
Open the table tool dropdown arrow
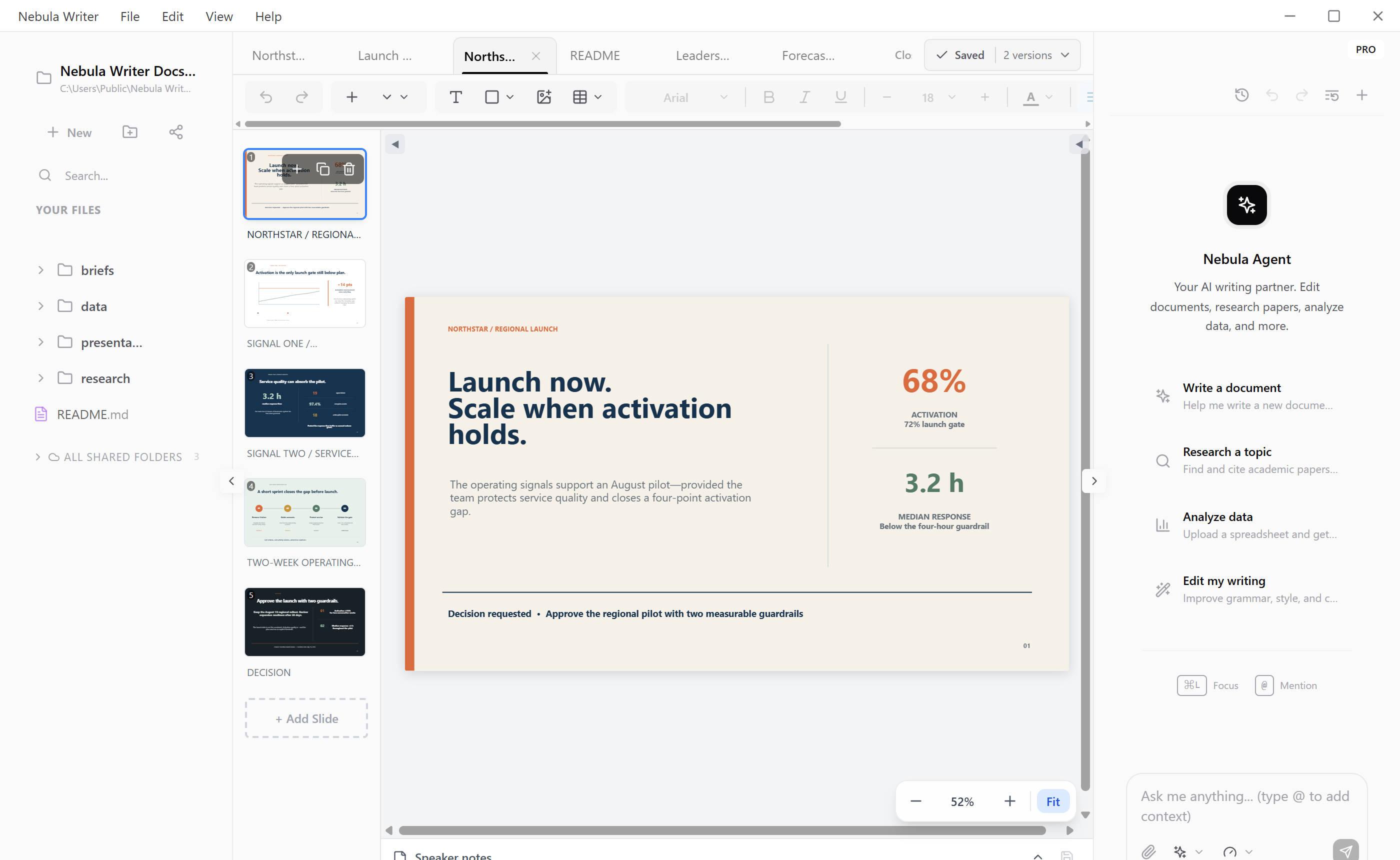pos(598,97)
